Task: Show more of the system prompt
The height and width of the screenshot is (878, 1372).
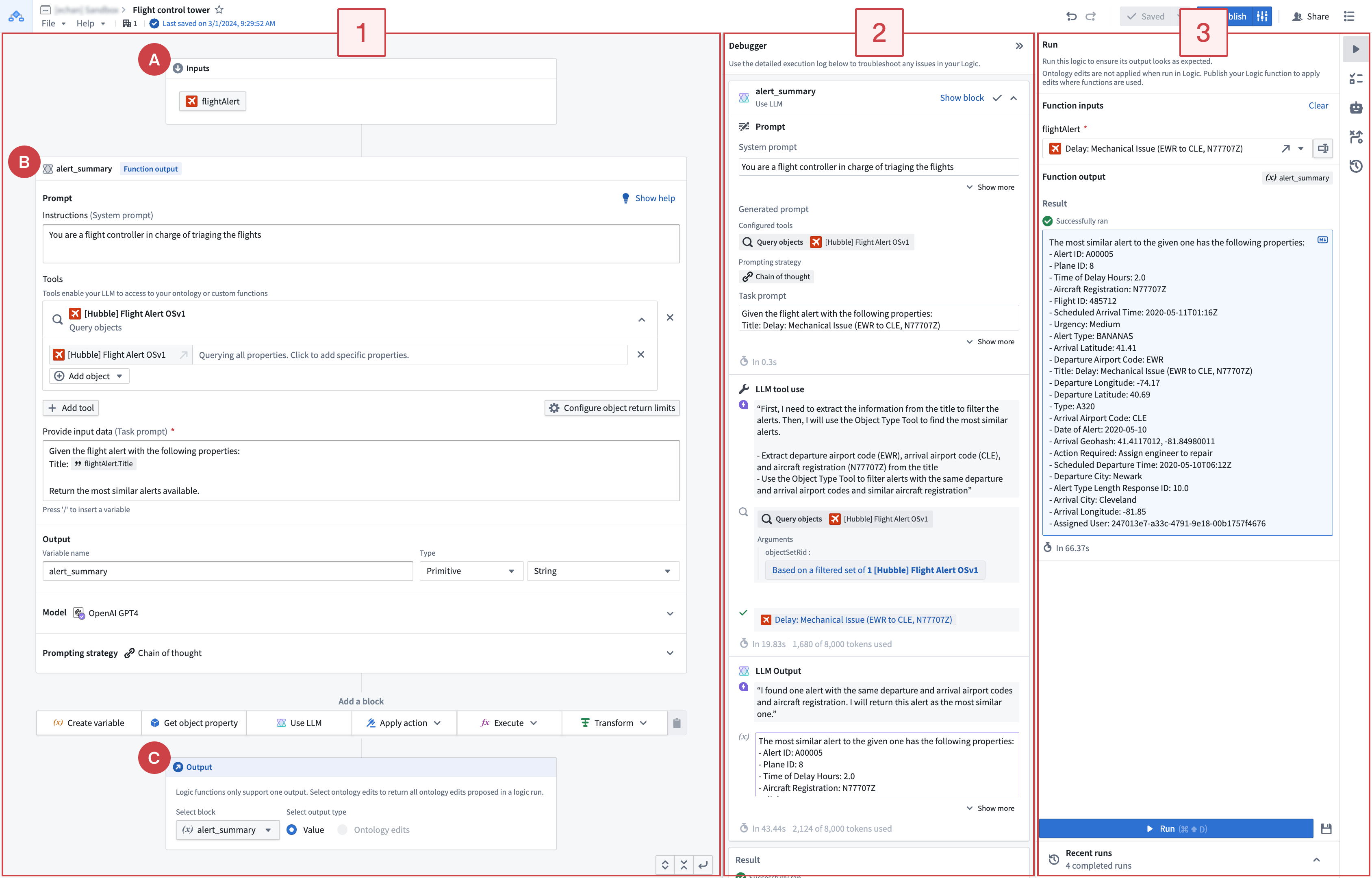Action: click(x=990, y=187)
